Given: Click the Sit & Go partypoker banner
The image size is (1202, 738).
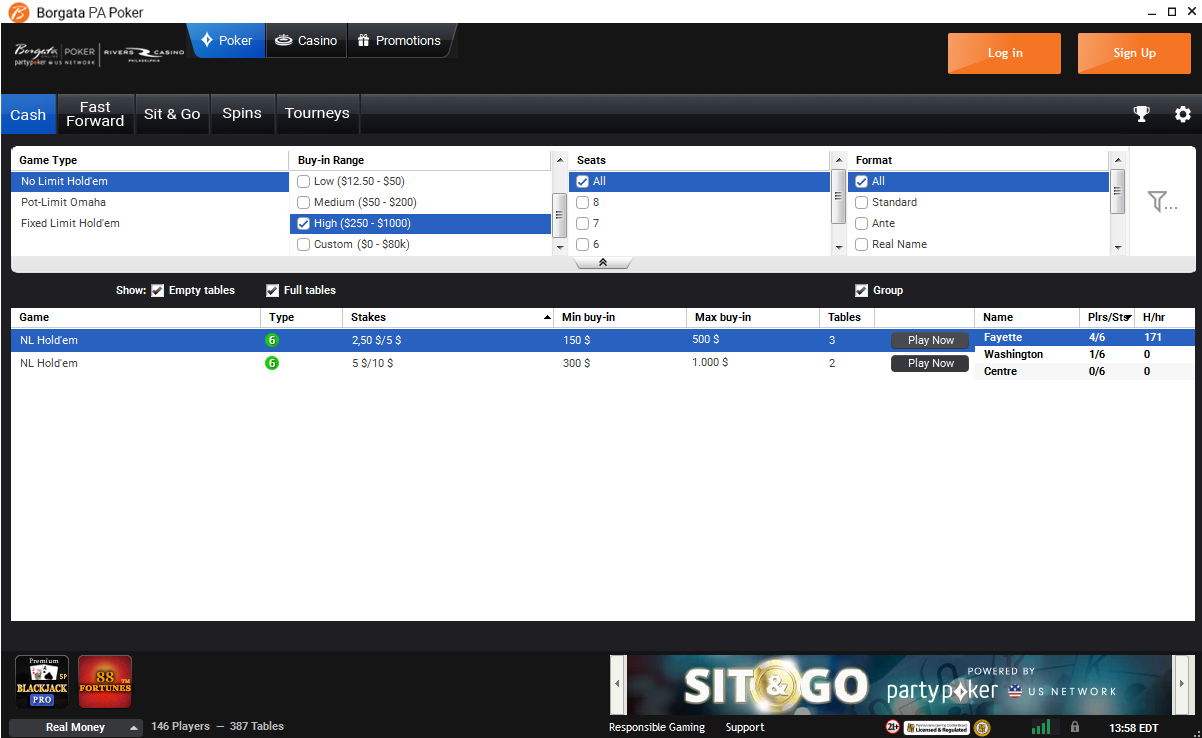Looking at the screenshot, I should tap(900, 684).
